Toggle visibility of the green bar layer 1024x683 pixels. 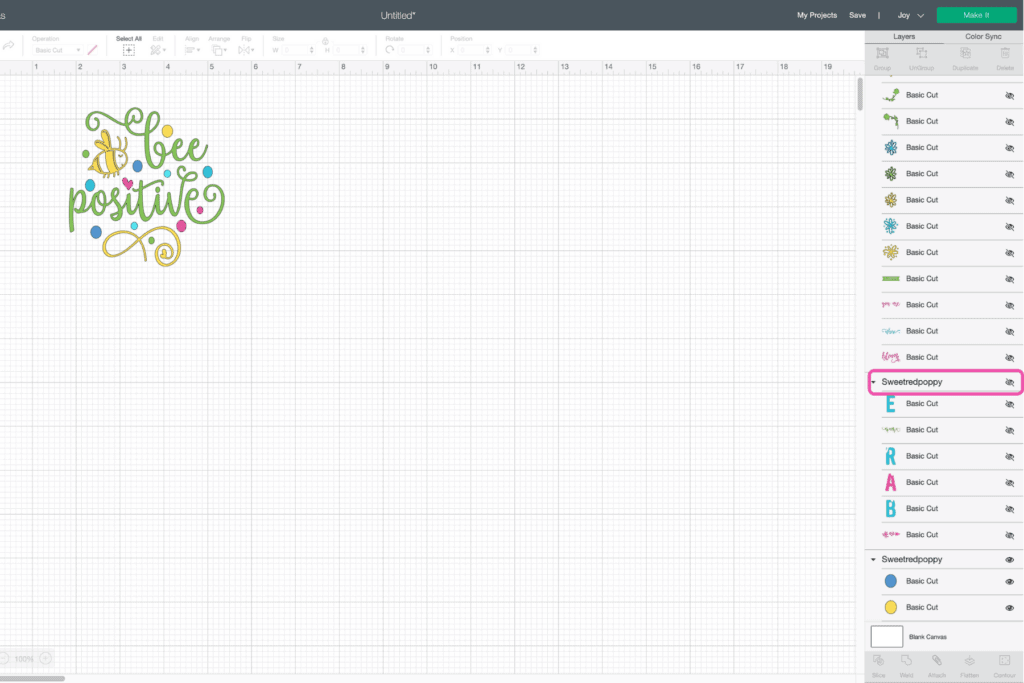(1010, 279)
